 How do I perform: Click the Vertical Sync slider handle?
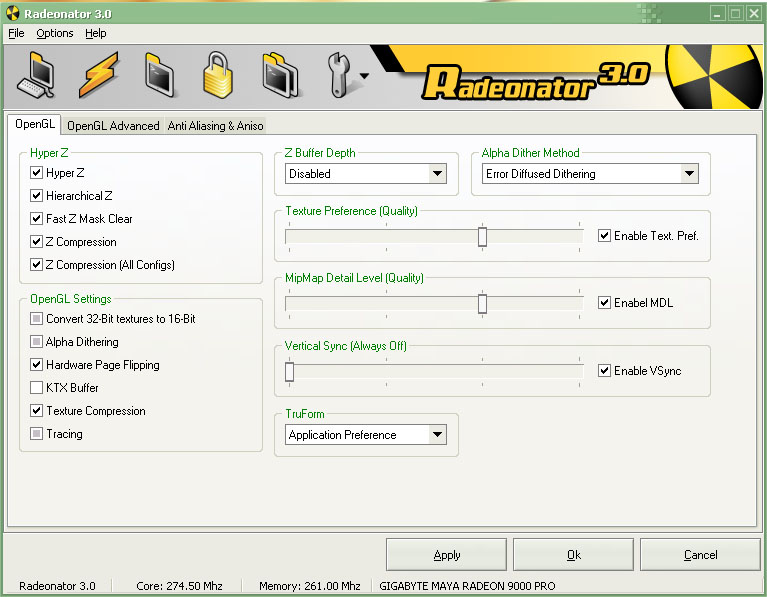tap(290, 371)
